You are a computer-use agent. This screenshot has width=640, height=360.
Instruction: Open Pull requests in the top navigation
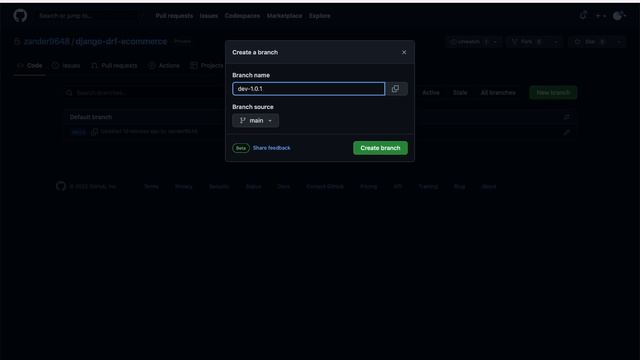pyautogui.click(x=174, y=16)
